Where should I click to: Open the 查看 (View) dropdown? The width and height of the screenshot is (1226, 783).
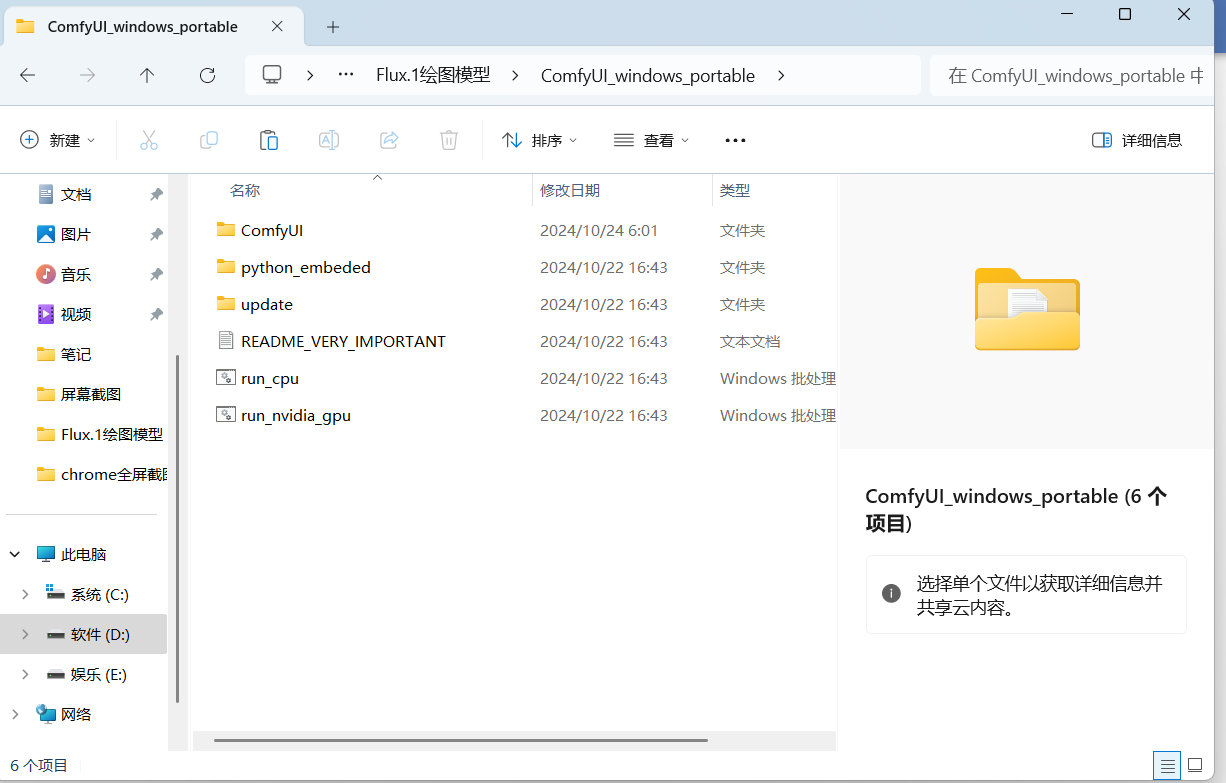pos(652,140)
